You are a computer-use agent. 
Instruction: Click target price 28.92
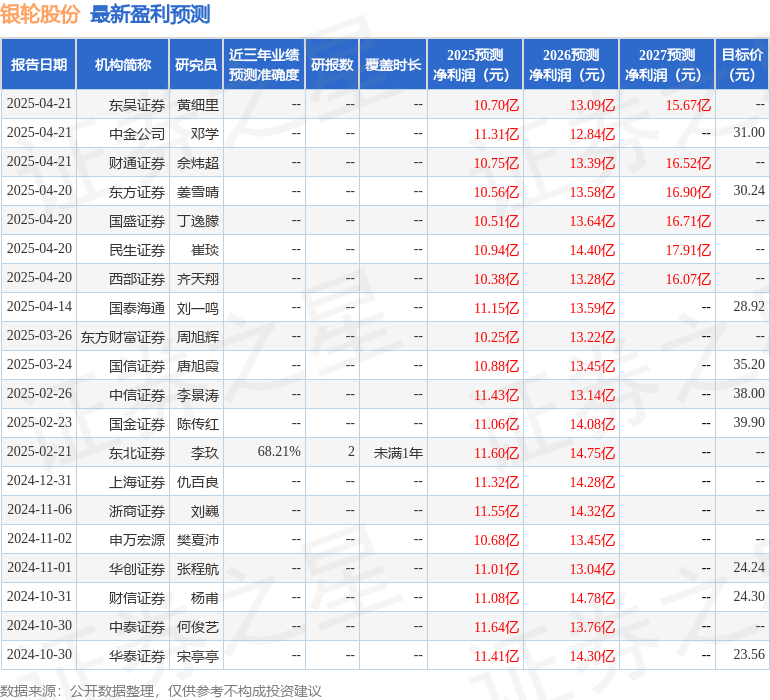tap(749, 307)
